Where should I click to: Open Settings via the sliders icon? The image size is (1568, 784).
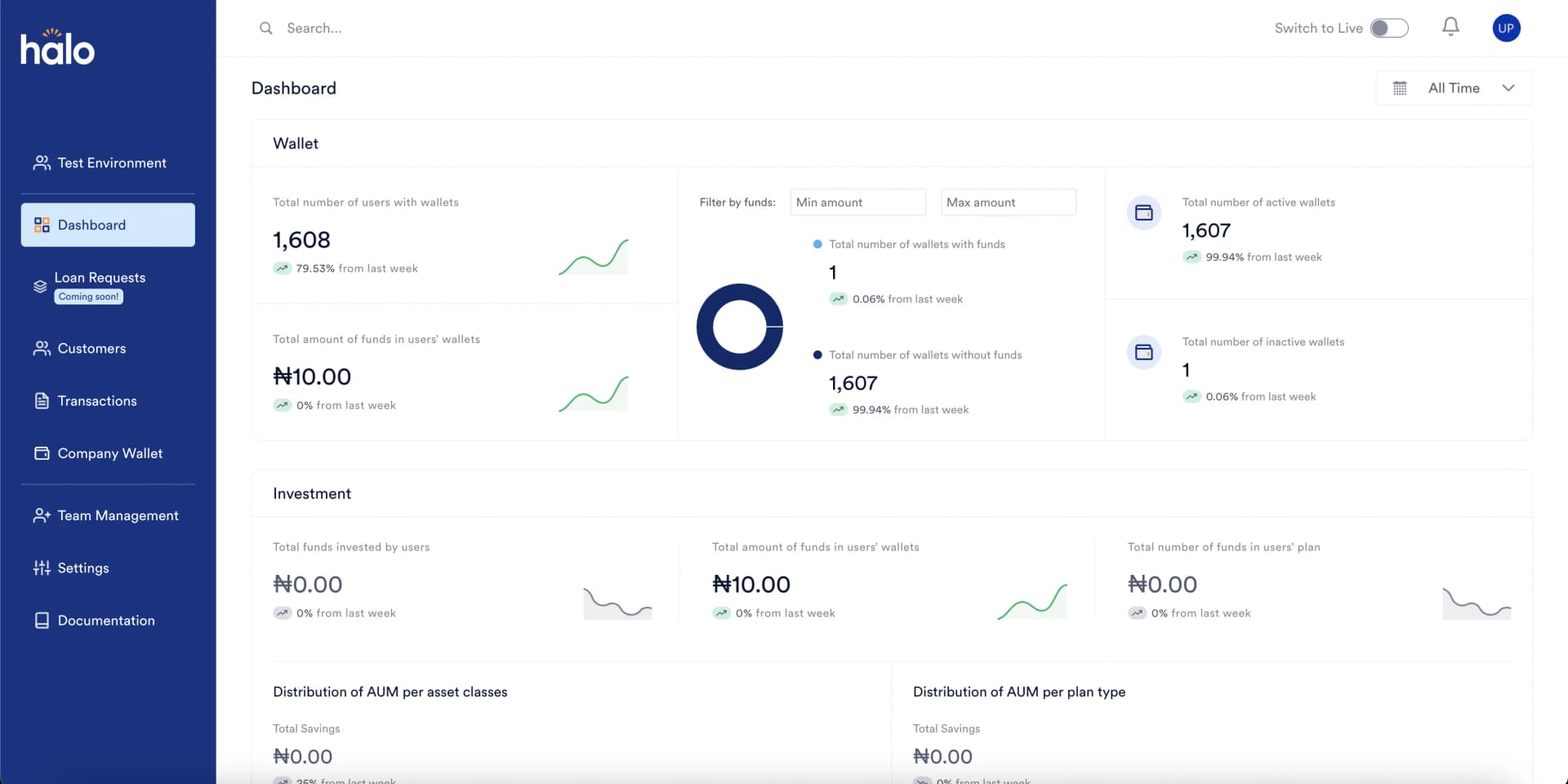[42, 568]
